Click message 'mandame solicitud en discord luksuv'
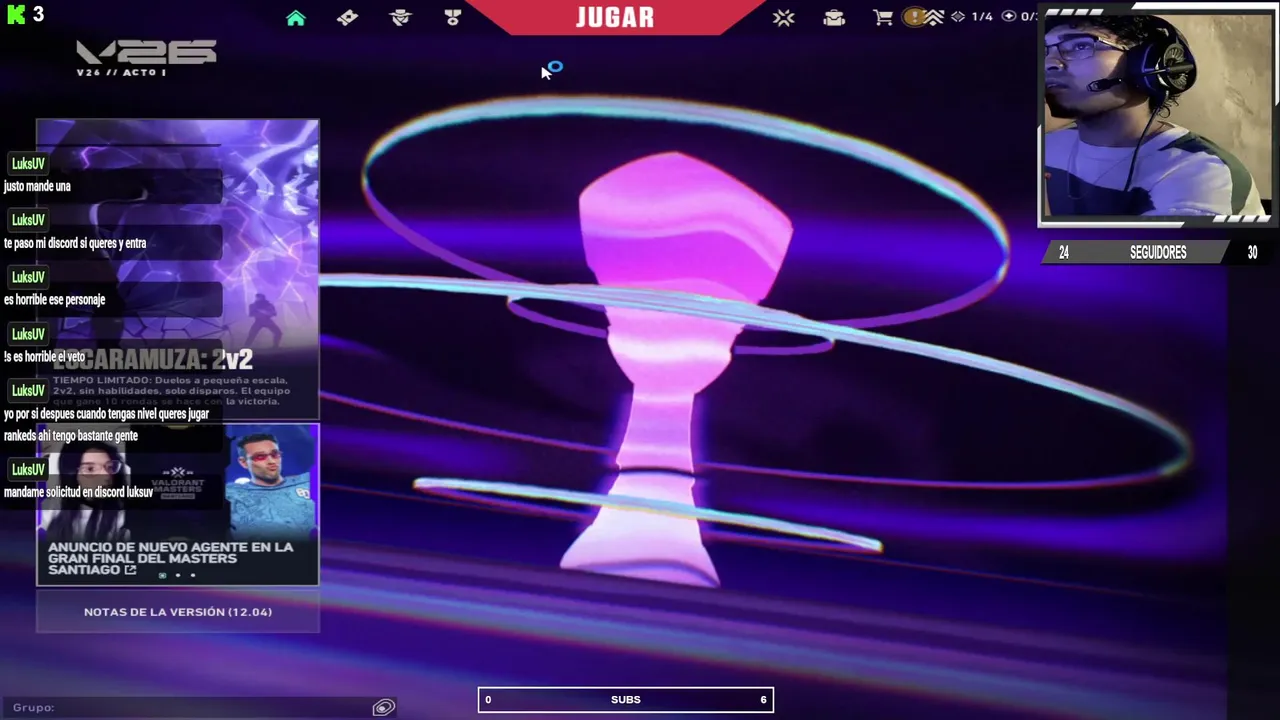 pyautogui.click(x=78, y=492)
